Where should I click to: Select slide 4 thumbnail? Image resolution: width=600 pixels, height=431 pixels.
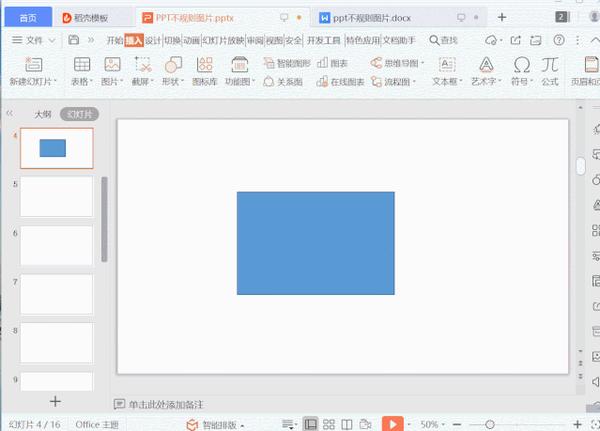(57, 148)
